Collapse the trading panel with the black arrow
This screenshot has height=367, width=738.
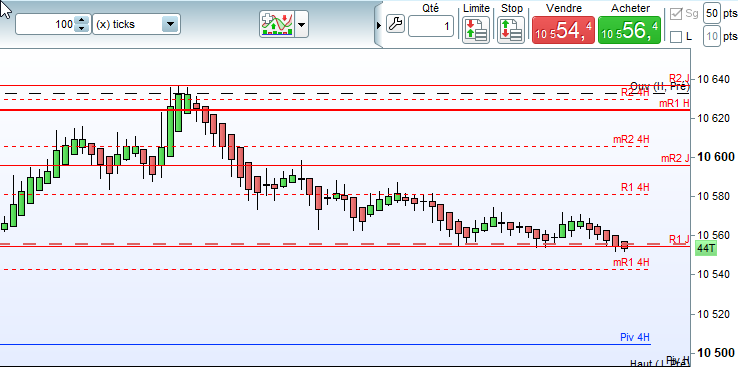[x=379, y=24]
